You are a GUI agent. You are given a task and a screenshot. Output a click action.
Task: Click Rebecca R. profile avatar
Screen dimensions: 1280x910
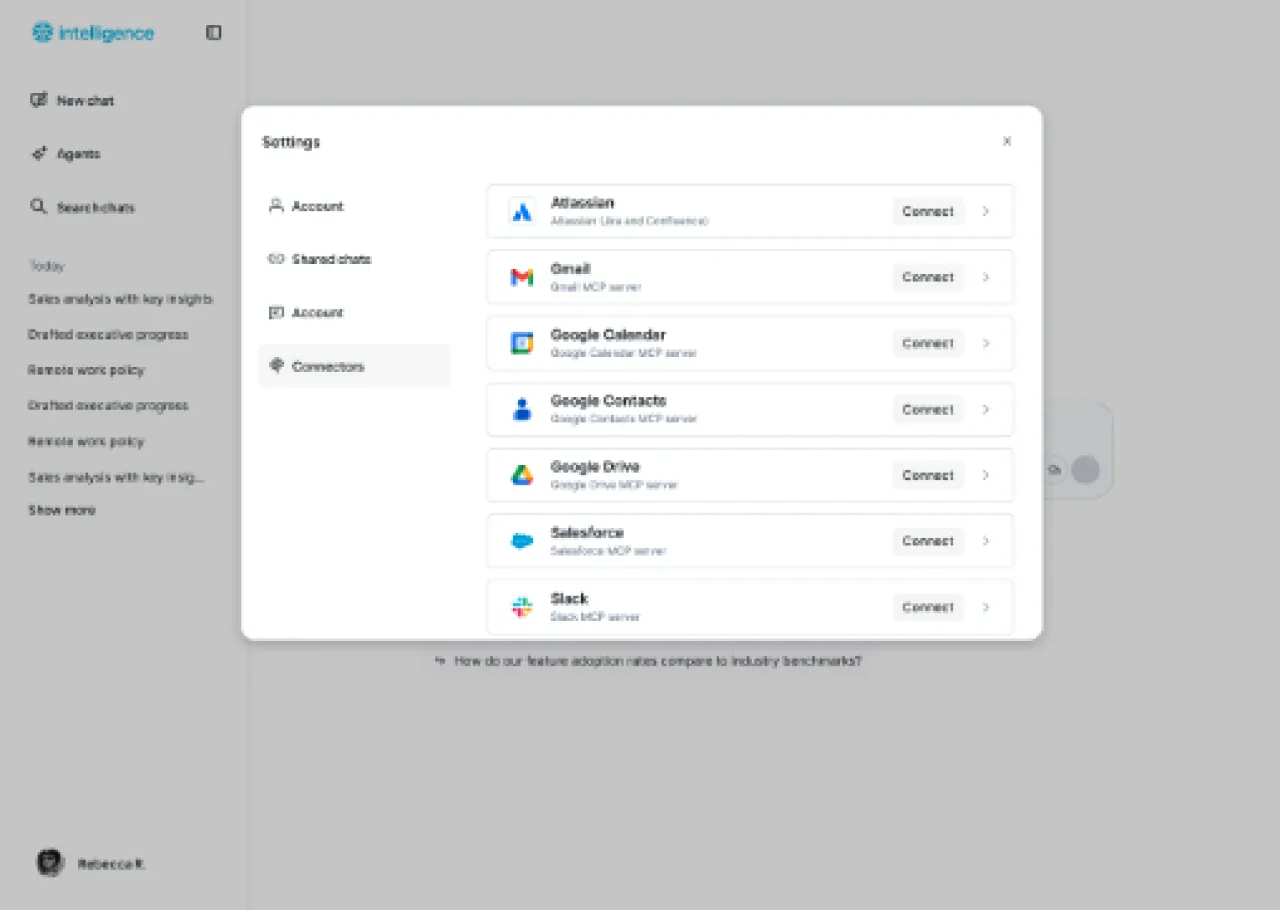(x=50, y=863)
